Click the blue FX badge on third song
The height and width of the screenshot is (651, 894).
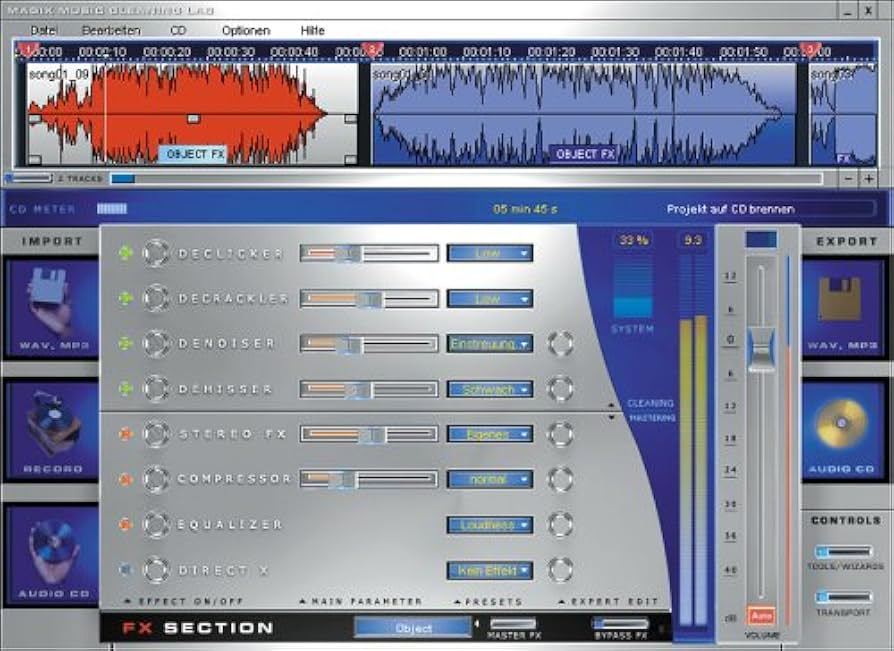843,158
